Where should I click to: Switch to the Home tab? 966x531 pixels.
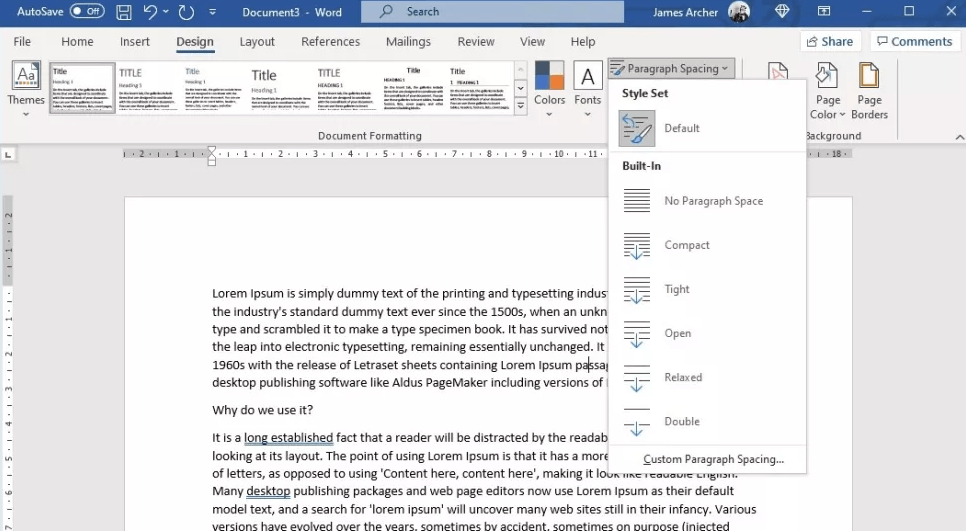tap(77, 41)
